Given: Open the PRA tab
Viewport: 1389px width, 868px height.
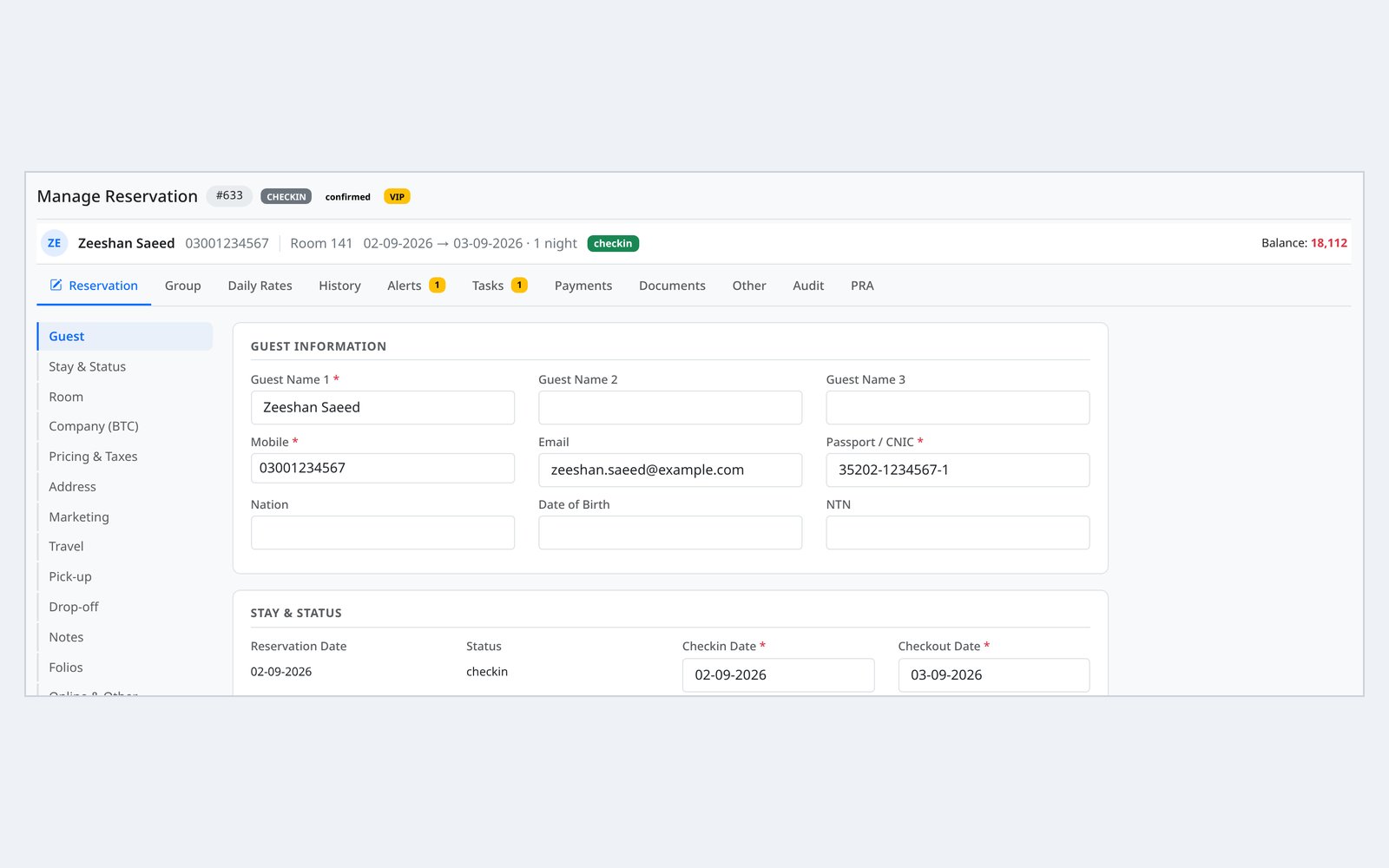Looking at the screenshot, I should (862, 286).
